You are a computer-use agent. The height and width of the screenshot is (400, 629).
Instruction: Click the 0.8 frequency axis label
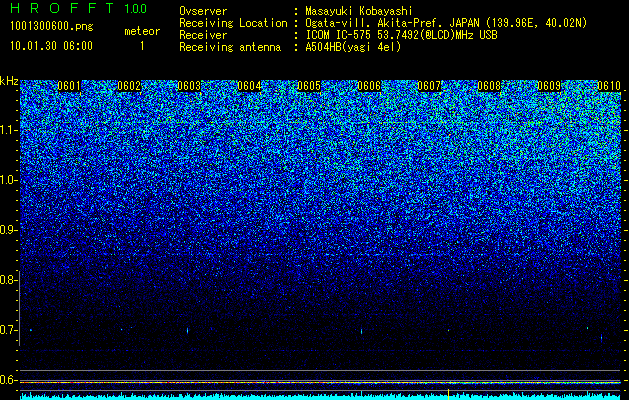9,280
